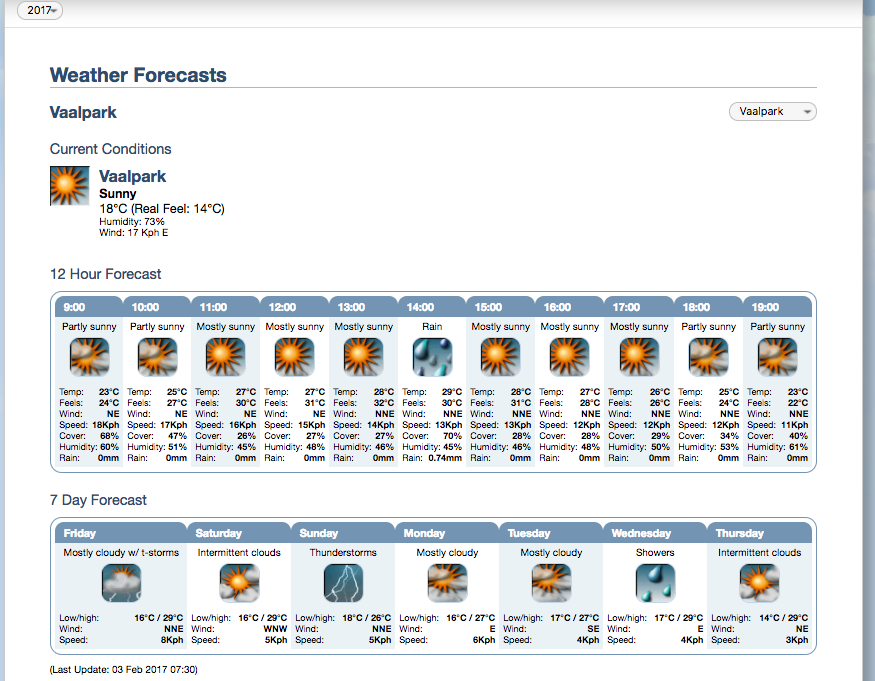Image resolution: width=875 pixels, height=681 pixels.
Task: Click Friday's 16°C / 29°C low/high value
Action: 158,618
